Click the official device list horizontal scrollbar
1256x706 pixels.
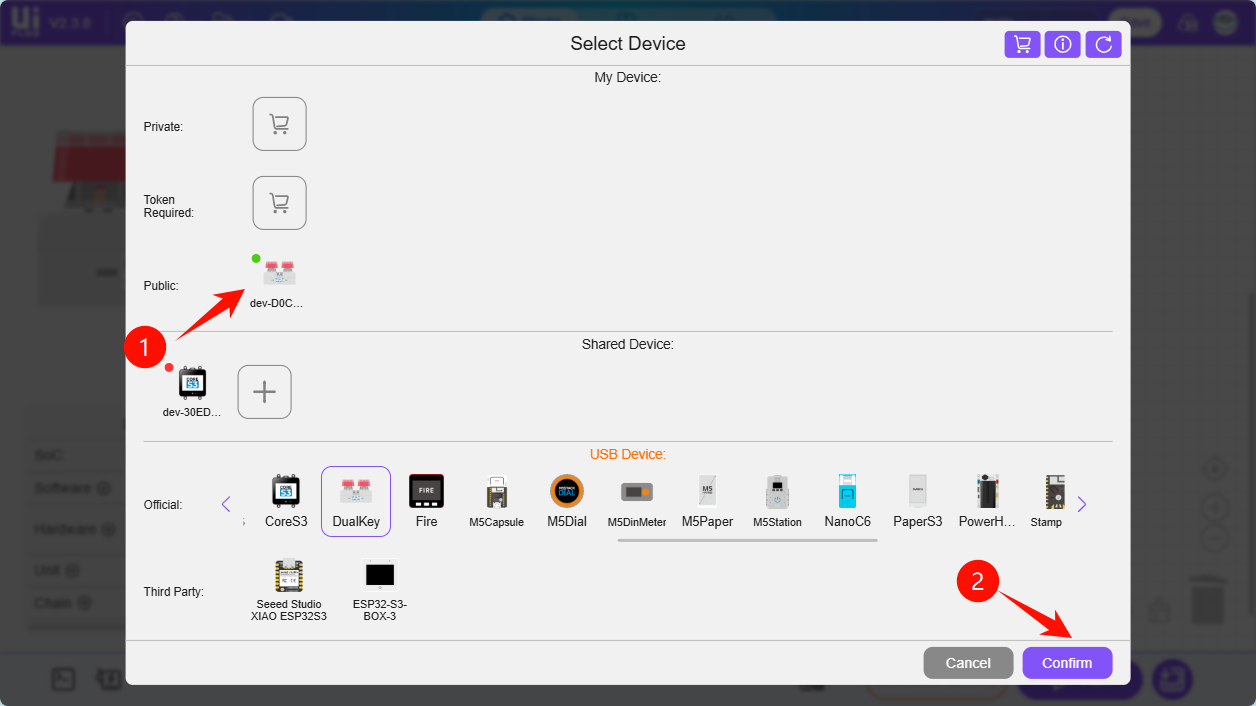(746, 540)
